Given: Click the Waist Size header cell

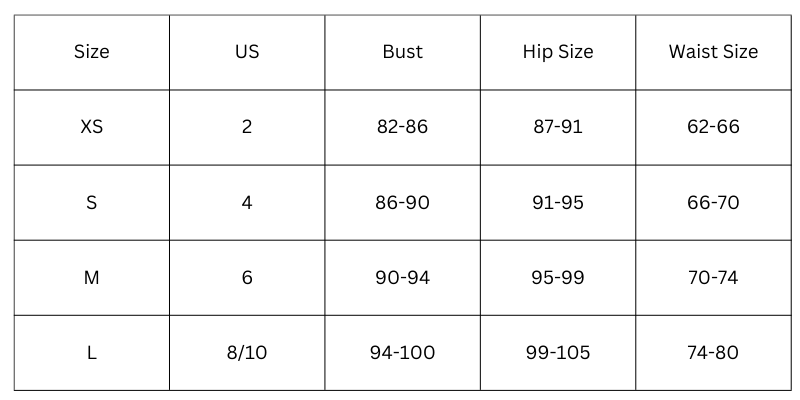Looking at the screenshot, I should 713,52.
